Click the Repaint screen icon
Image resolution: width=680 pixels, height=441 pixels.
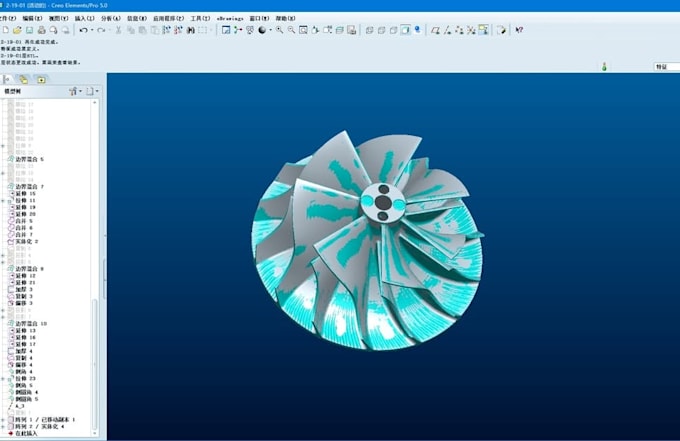point(226,30)
